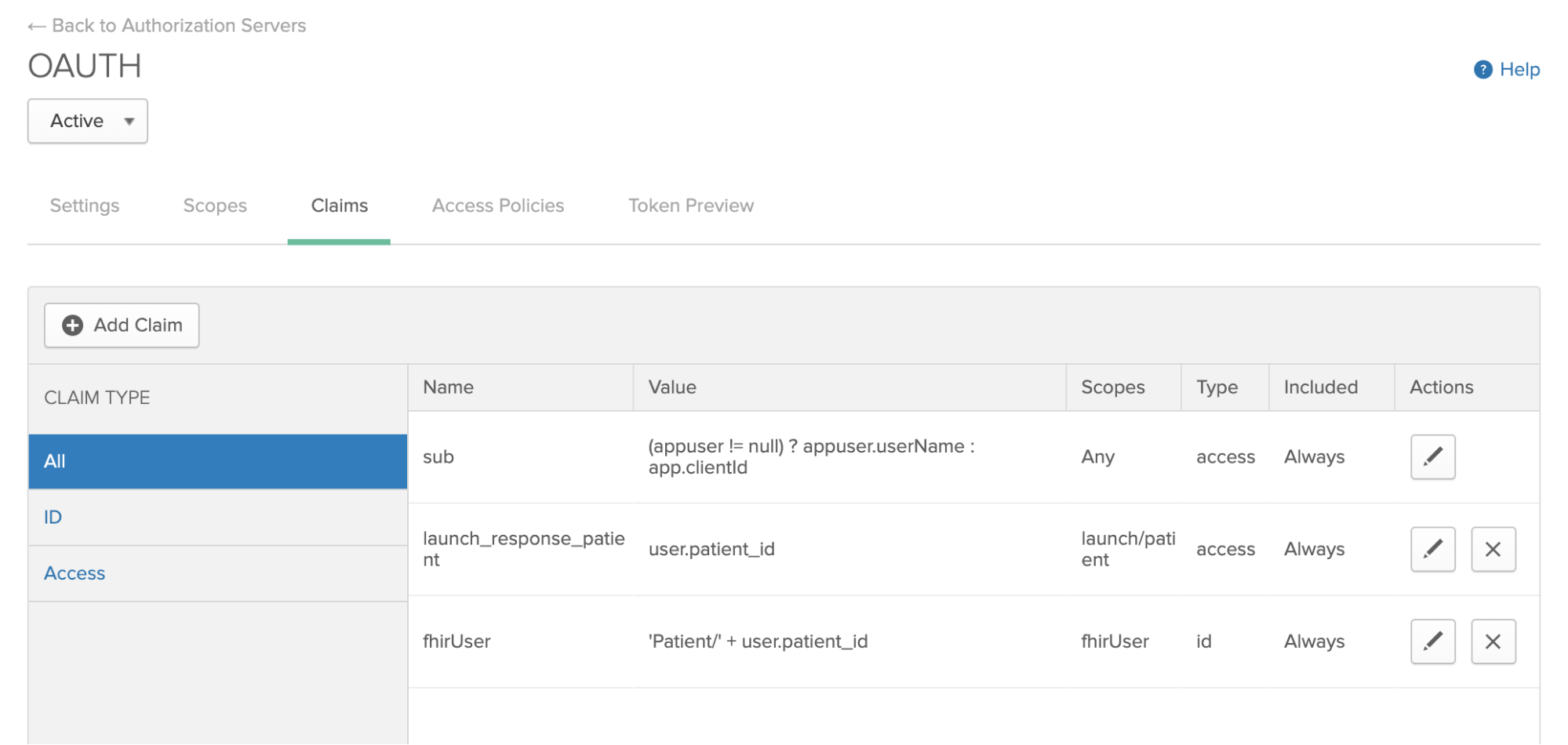Filter claims by ID type
Image resolution: width=1568 pixels, height=745 pixels.
click(x=52, y=517)
